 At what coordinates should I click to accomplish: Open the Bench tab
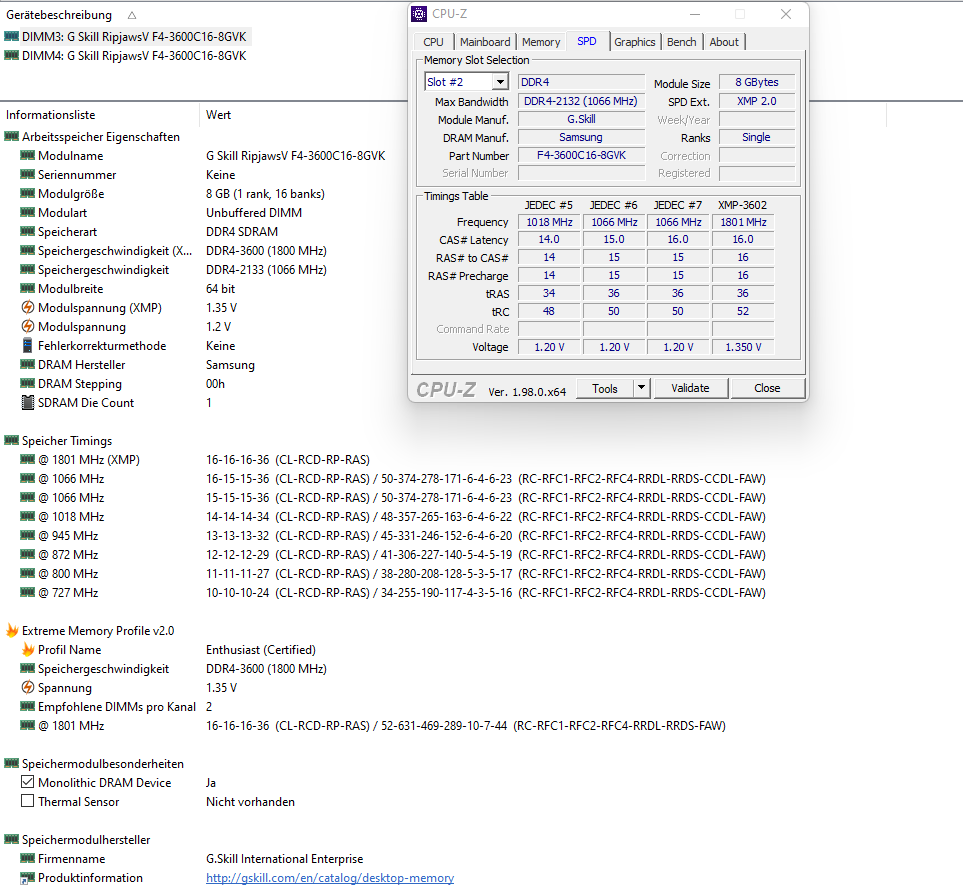[x=682, y=42]
